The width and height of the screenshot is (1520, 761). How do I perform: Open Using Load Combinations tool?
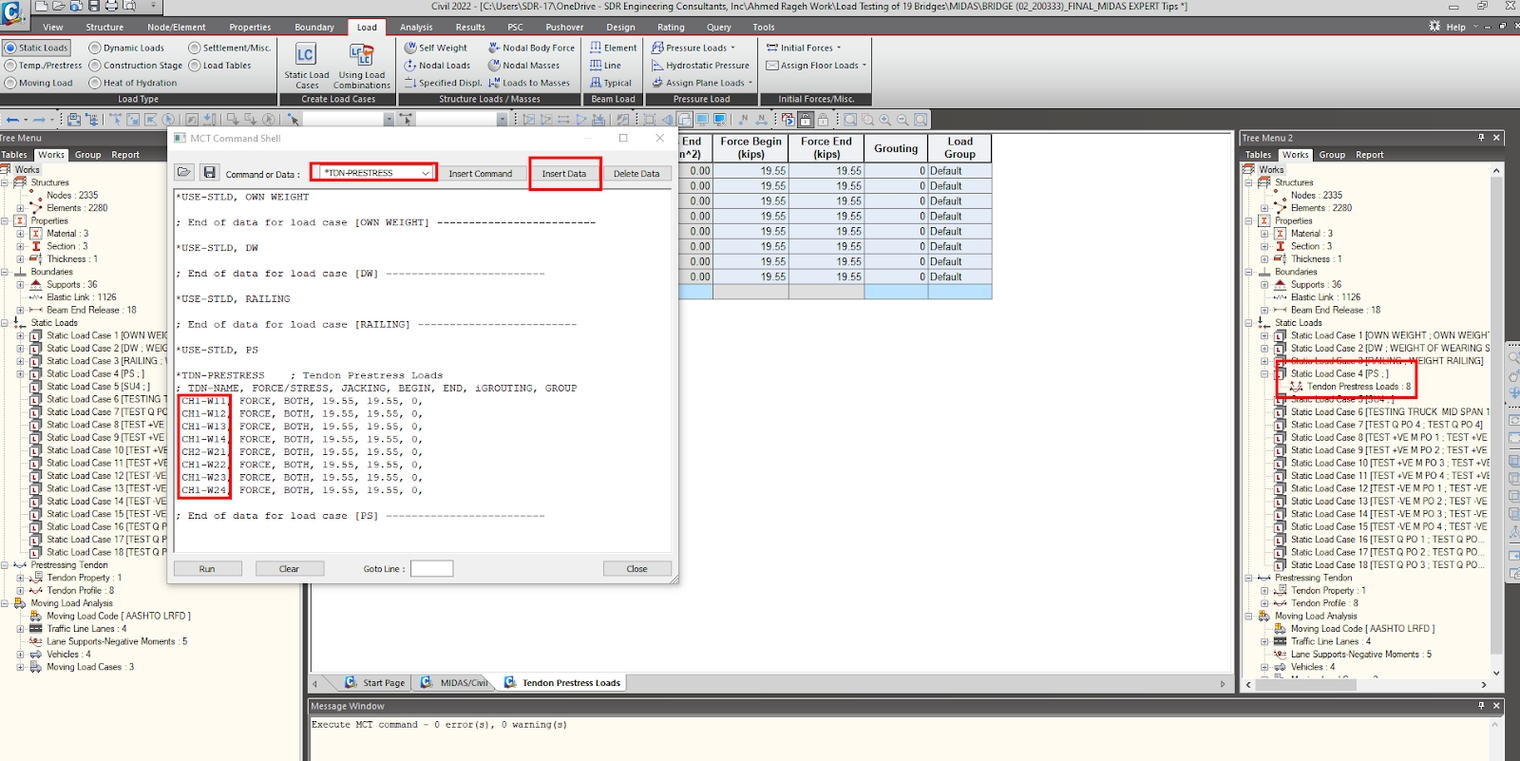pyautogui.click(x=361, y=56)
